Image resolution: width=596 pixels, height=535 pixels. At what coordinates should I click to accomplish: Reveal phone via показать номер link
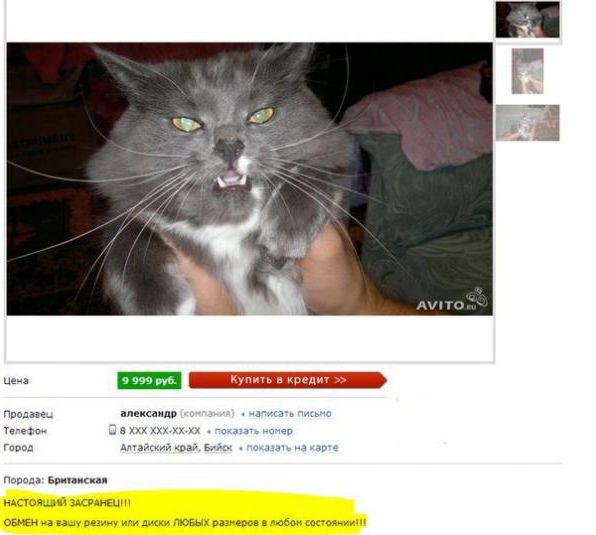[x=254, y=431]
